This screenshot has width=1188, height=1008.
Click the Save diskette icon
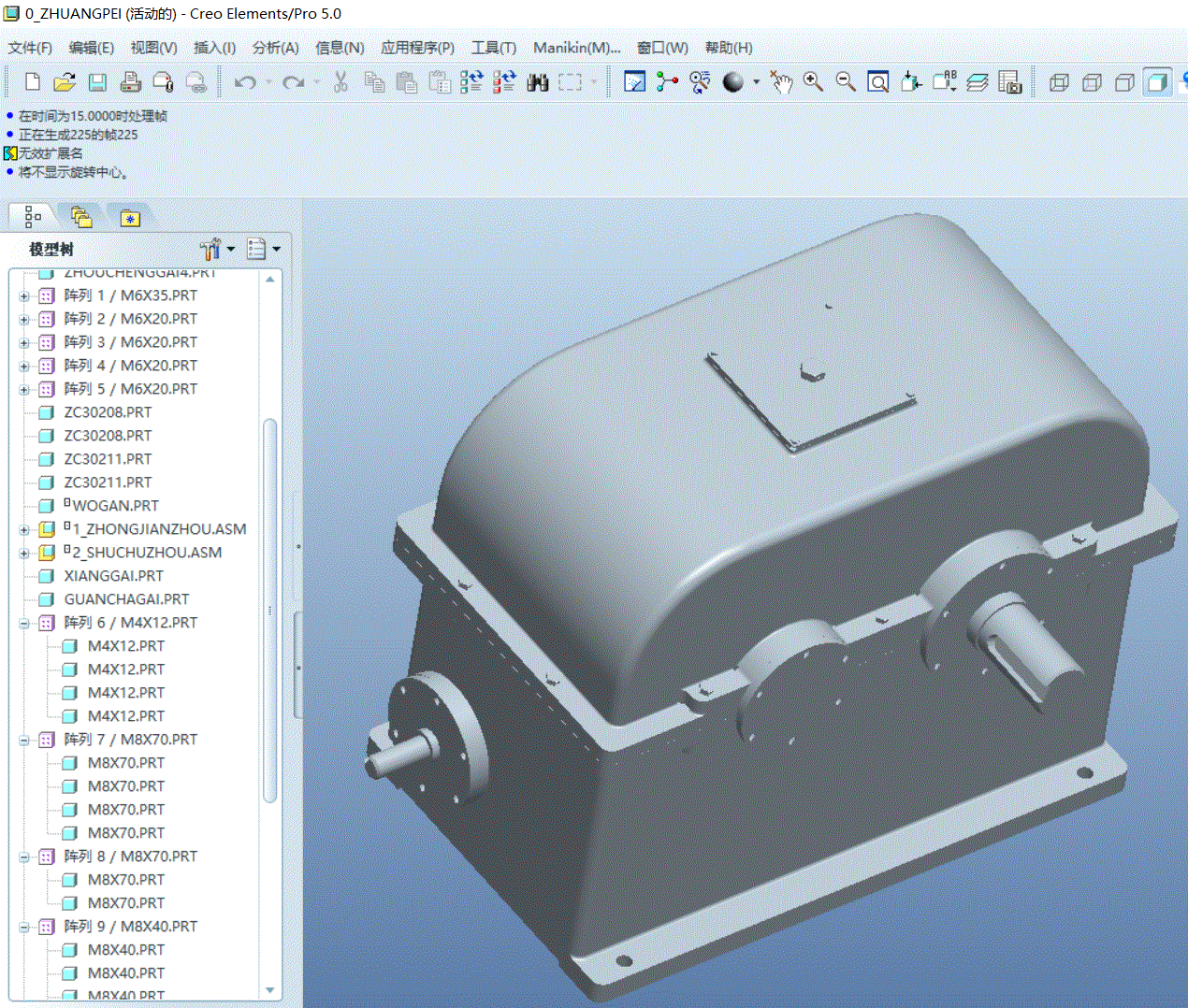[97, 82]
